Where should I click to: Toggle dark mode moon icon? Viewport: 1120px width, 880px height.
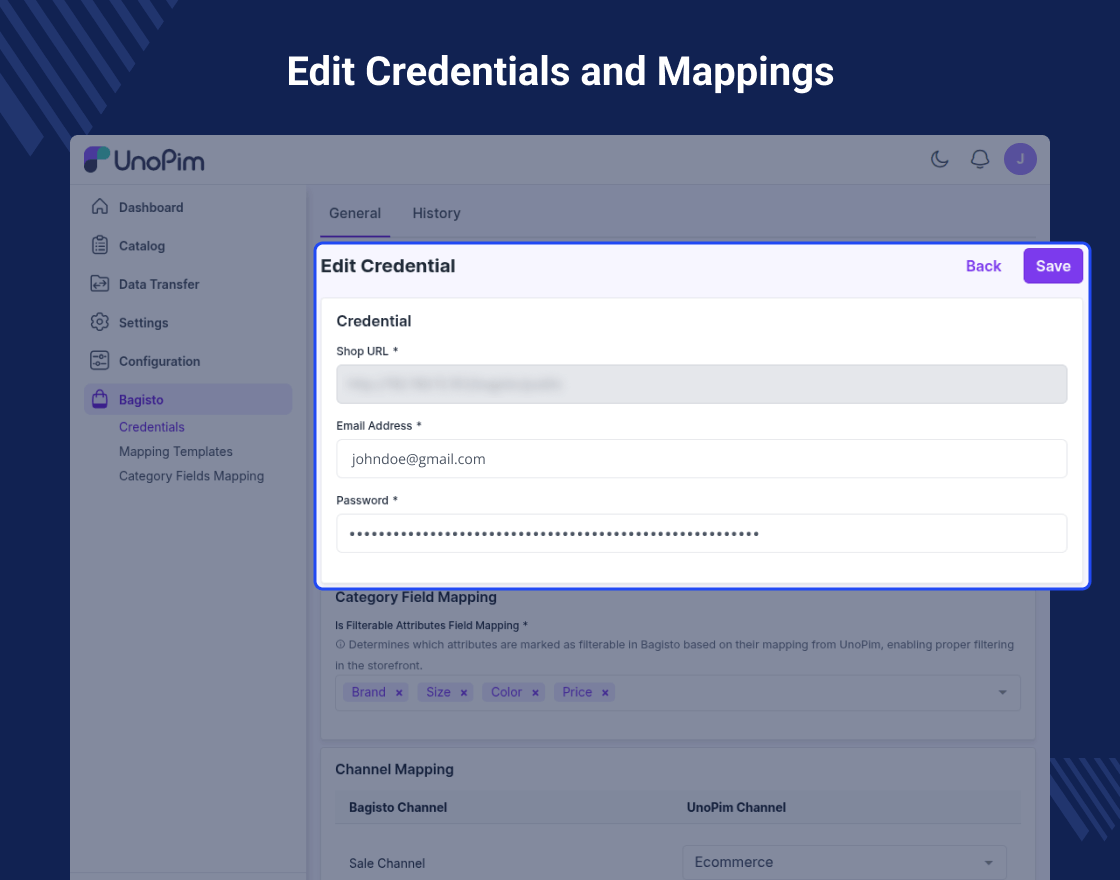pos(939,159)
